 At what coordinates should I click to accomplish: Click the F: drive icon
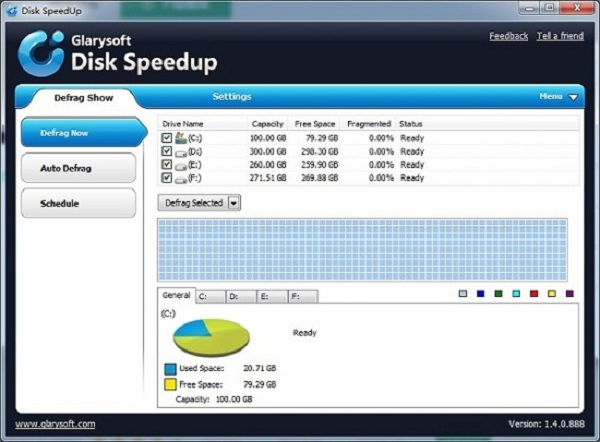tap(181, 179)
